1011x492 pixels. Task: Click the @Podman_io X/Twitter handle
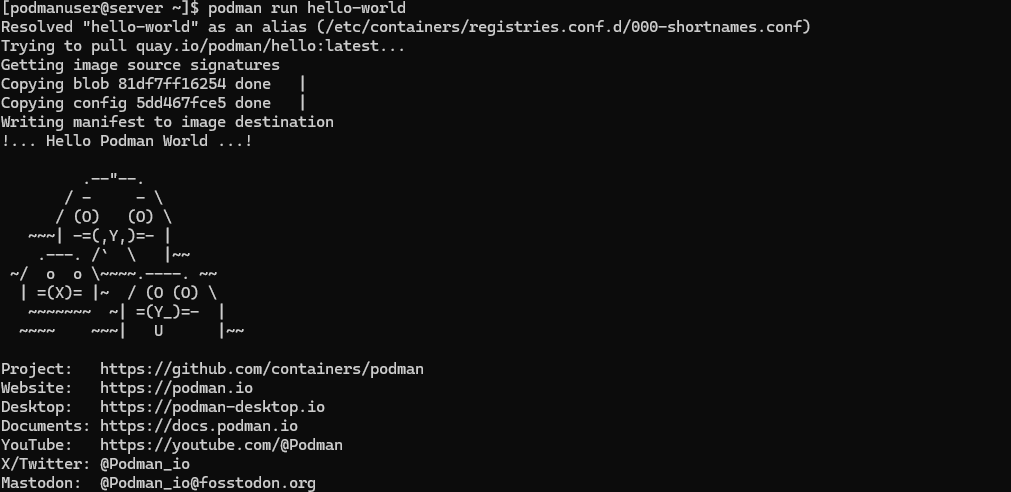145,464
